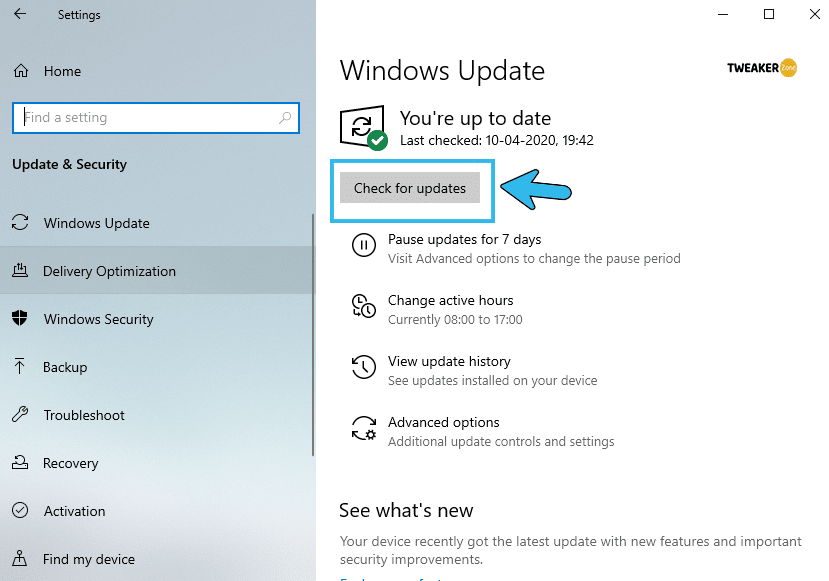The image size is (829, 581).
Task: Click 'See updates installed on your device' text
Action: point(493,381)
